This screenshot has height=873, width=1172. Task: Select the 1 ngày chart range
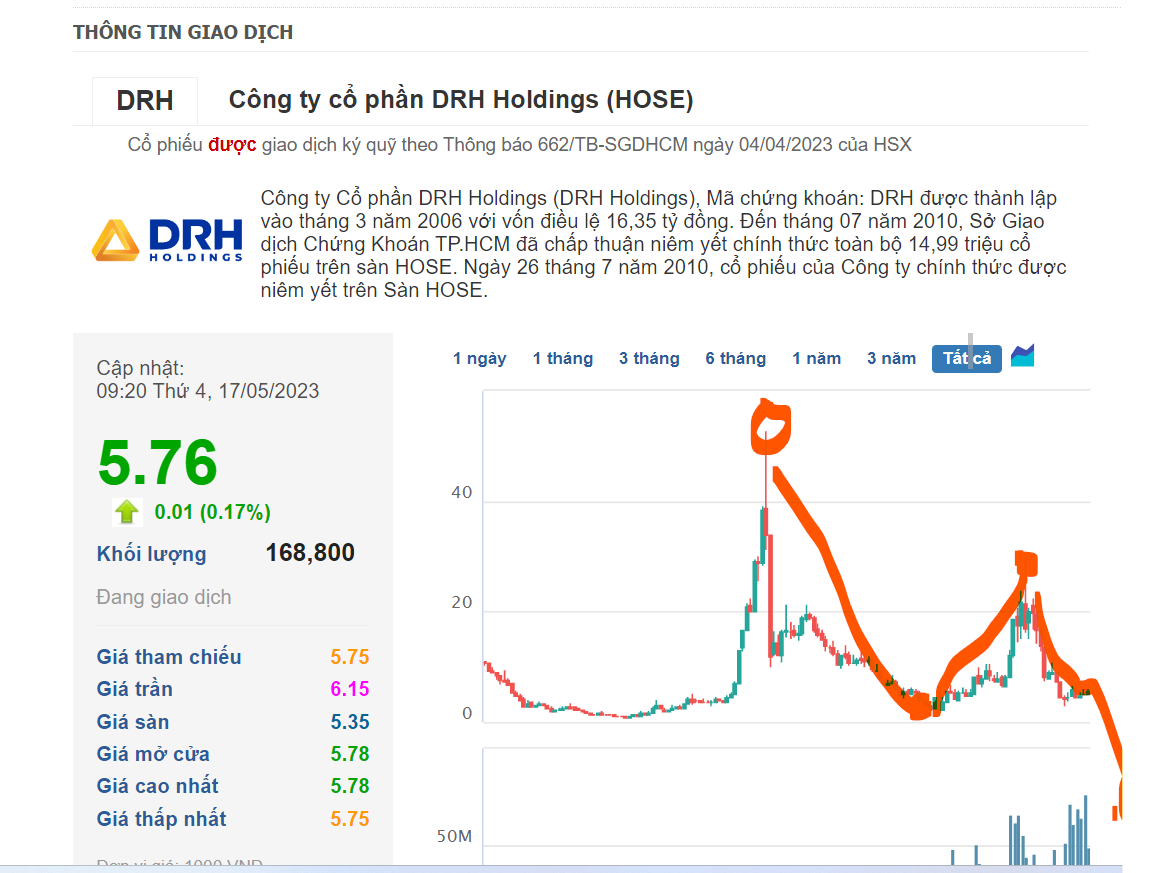(x=479, y=359)
